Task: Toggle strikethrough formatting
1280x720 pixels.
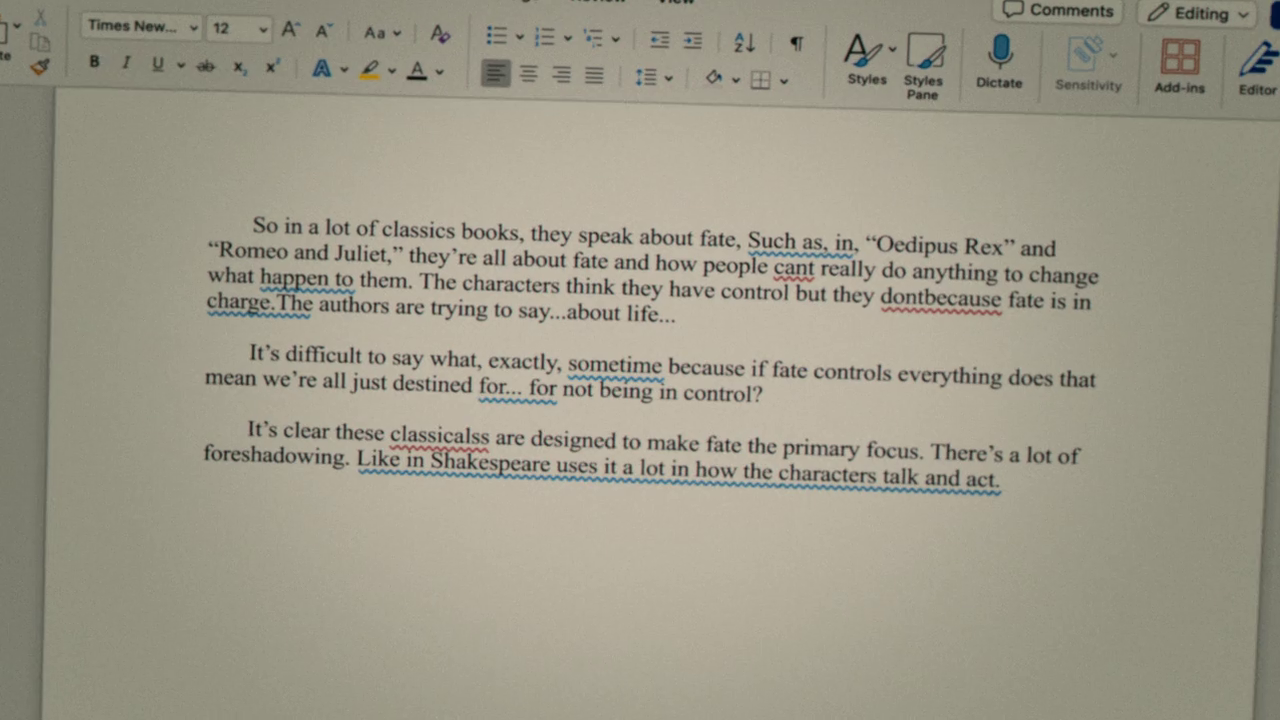Action: 206,66
